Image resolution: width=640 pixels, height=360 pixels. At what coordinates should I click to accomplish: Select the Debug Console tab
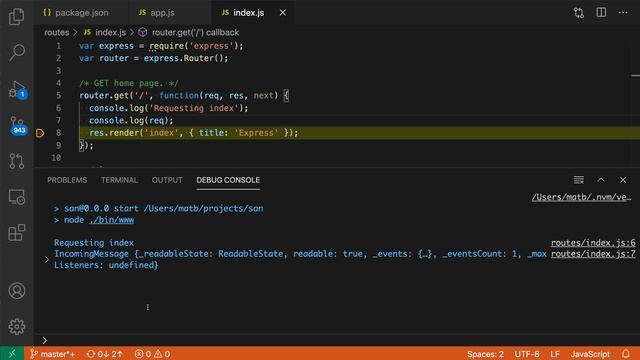(x=228, y=180)
